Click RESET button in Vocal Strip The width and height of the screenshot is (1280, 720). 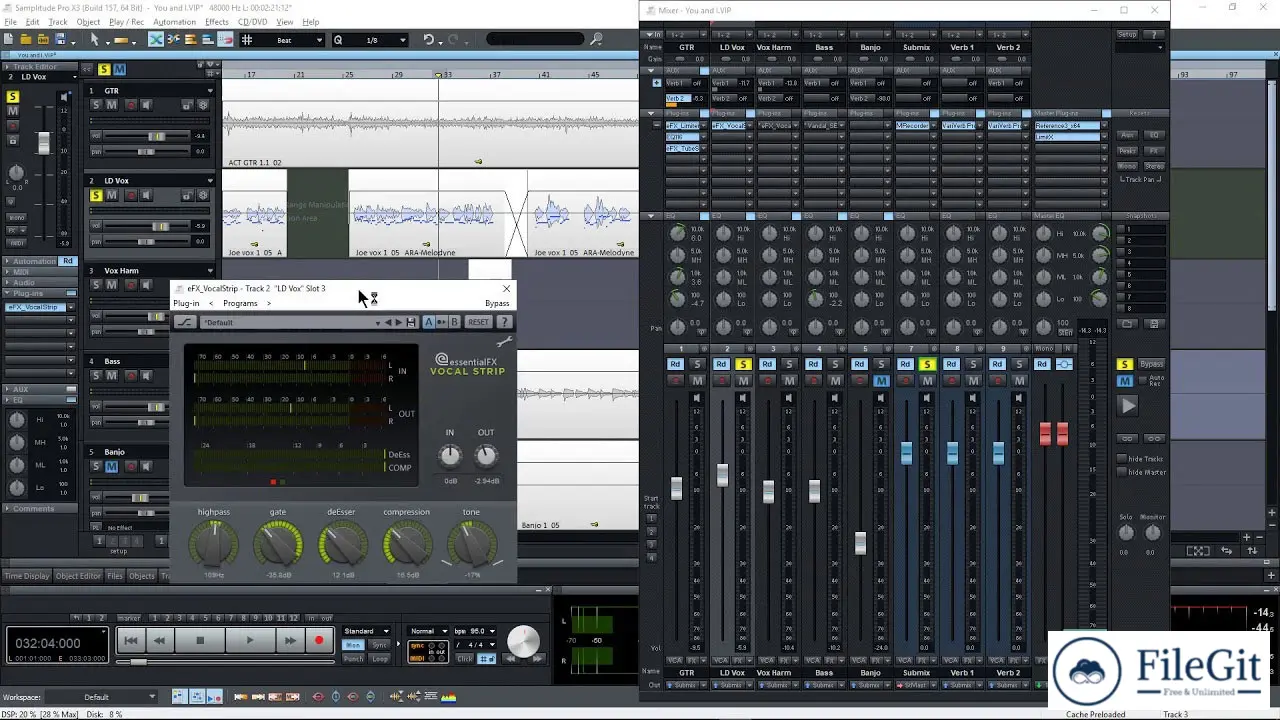(479, 322)
